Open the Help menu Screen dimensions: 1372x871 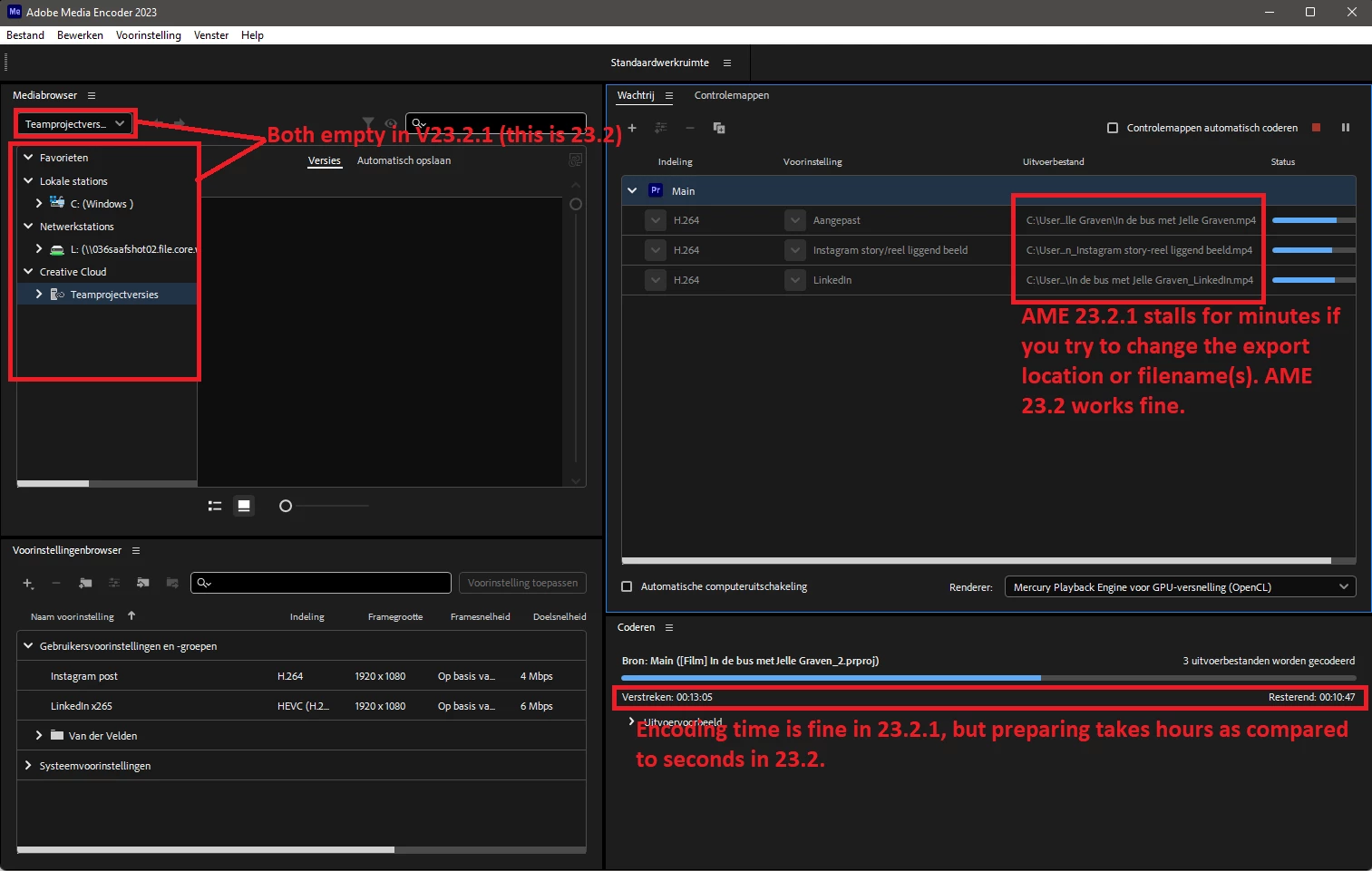(252, 35)
